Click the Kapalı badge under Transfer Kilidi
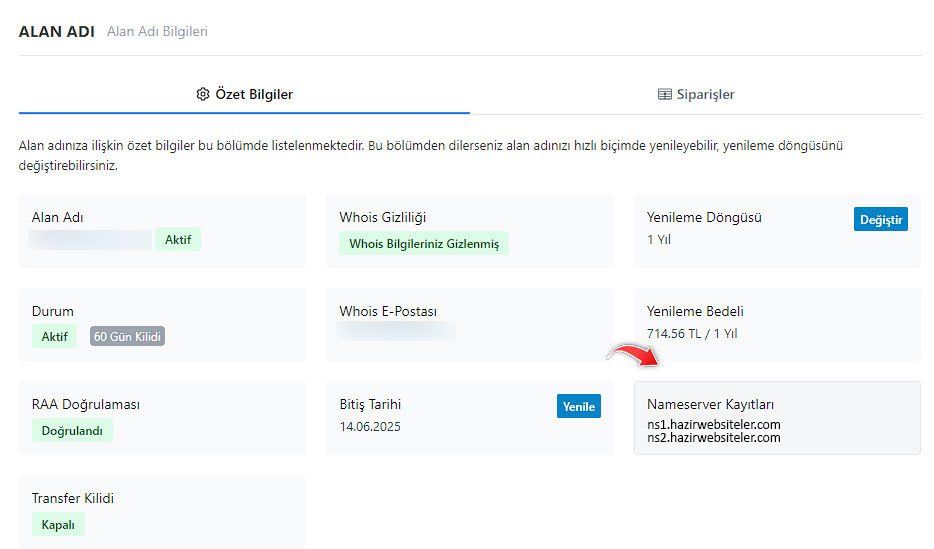The width and height of the screenshot is (934, 549). click(x=58, y=524)
